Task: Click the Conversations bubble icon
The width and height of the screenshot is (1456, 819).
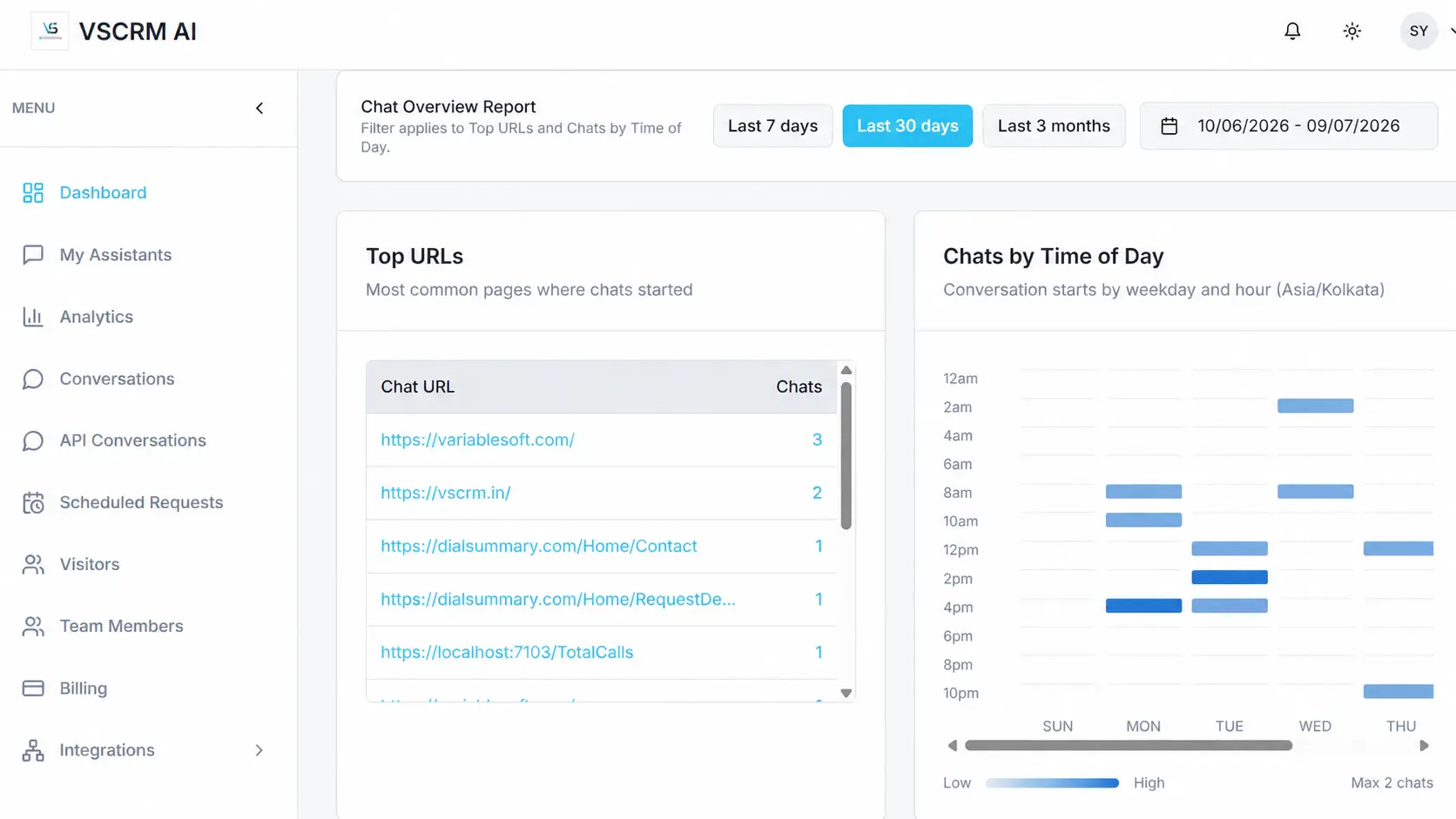Action: pyautogui.click(x=33, y=379)
